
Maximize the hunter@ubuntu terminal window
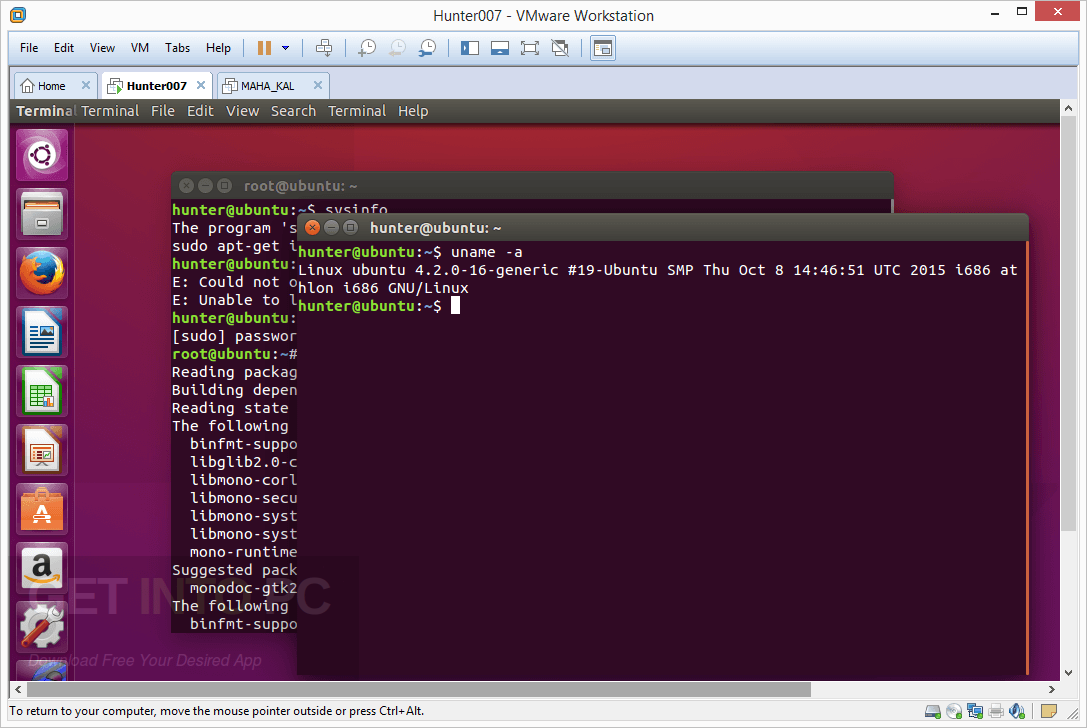351,227
